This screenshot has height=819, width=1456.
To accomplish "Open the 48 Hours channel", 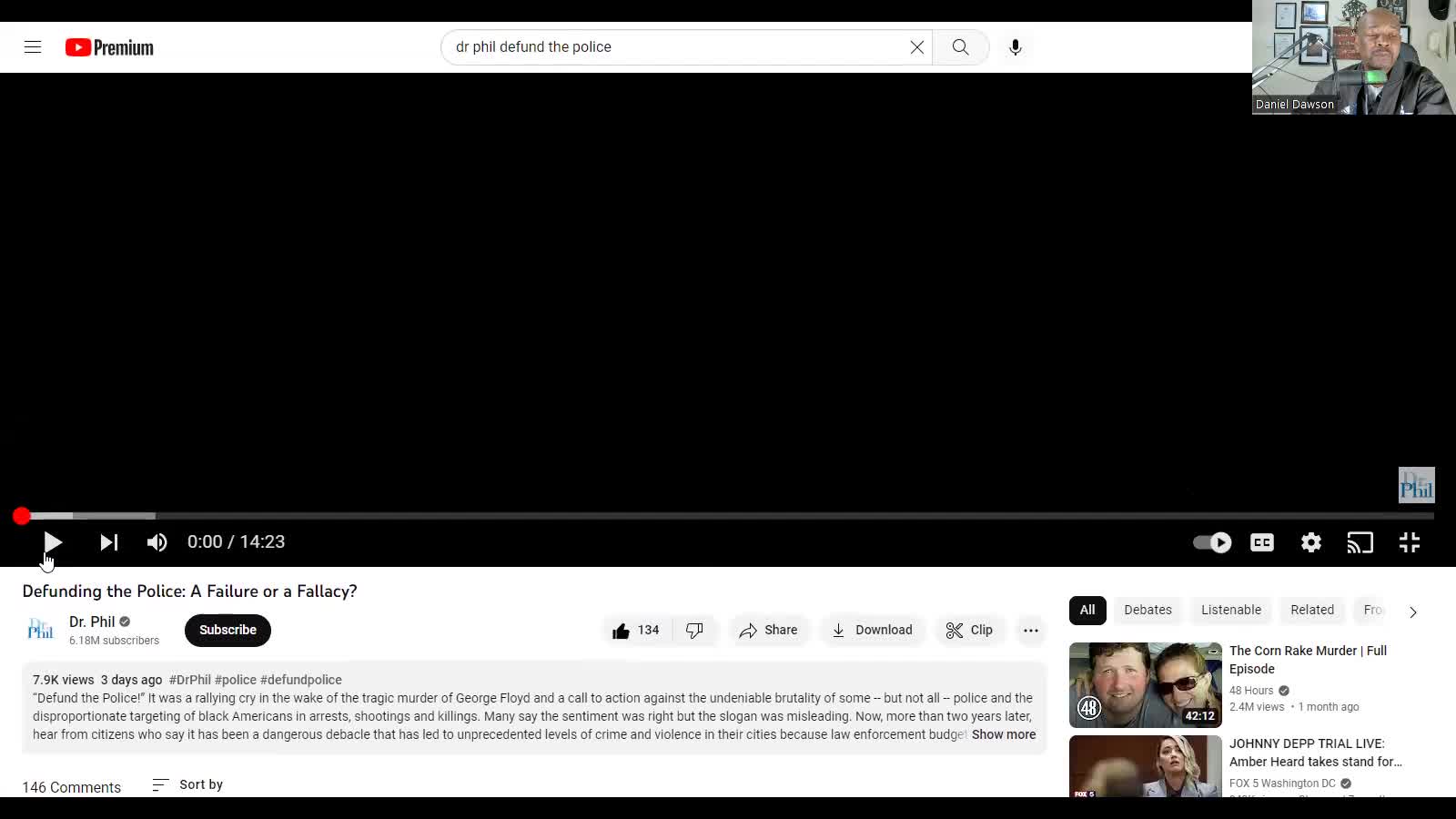I will tap(1251, 691).
